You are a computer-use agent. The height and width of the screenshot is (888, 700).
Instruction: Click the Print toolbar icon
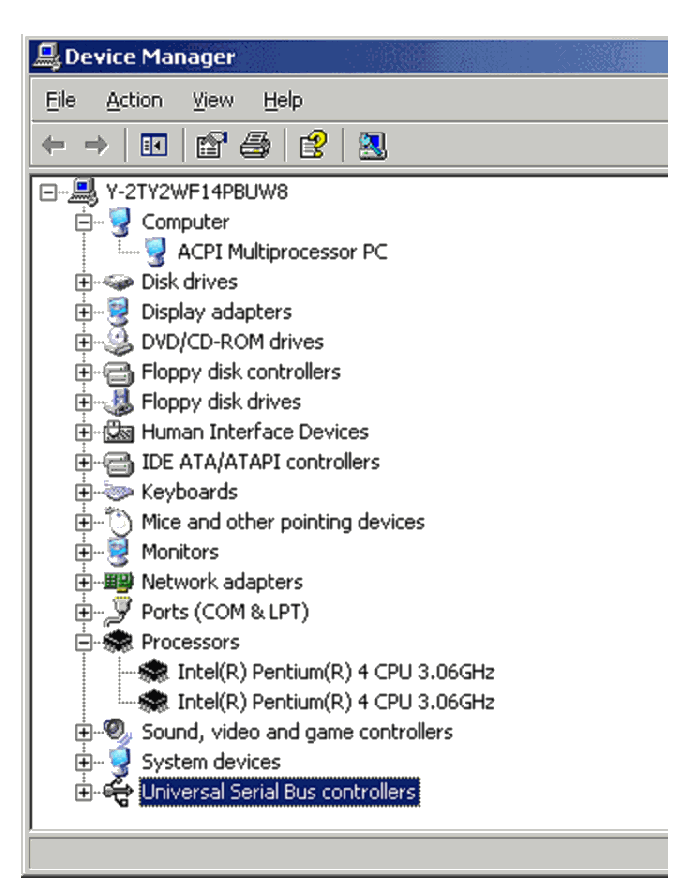(255, 146)
